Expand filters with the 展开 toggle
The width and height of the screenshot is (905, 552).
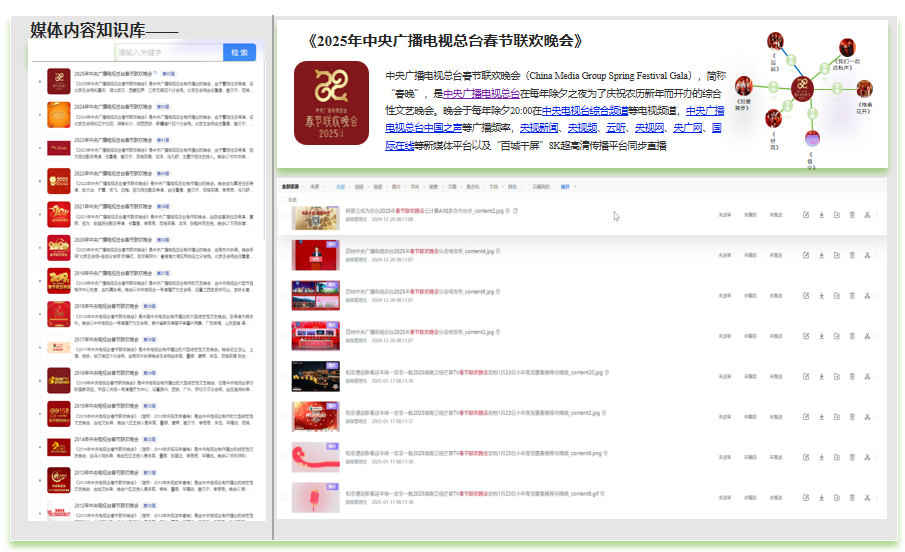[x=568, y=187]
